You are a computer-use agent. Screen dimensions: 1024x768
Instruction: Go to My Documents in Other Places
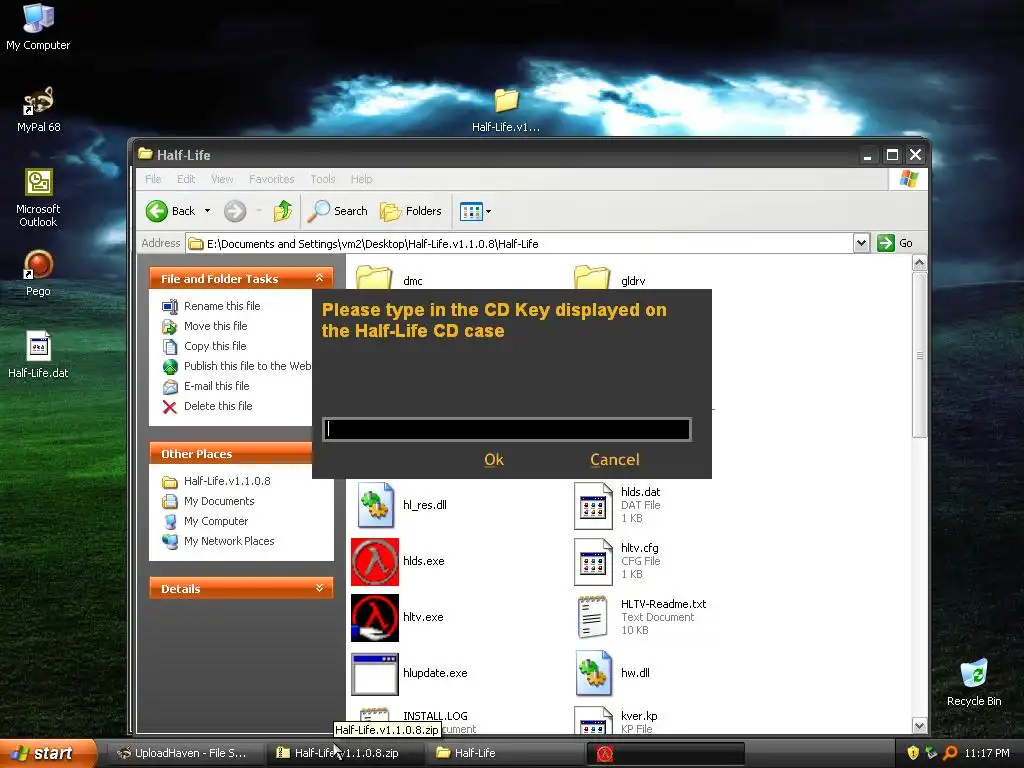(x=208, y=502)
